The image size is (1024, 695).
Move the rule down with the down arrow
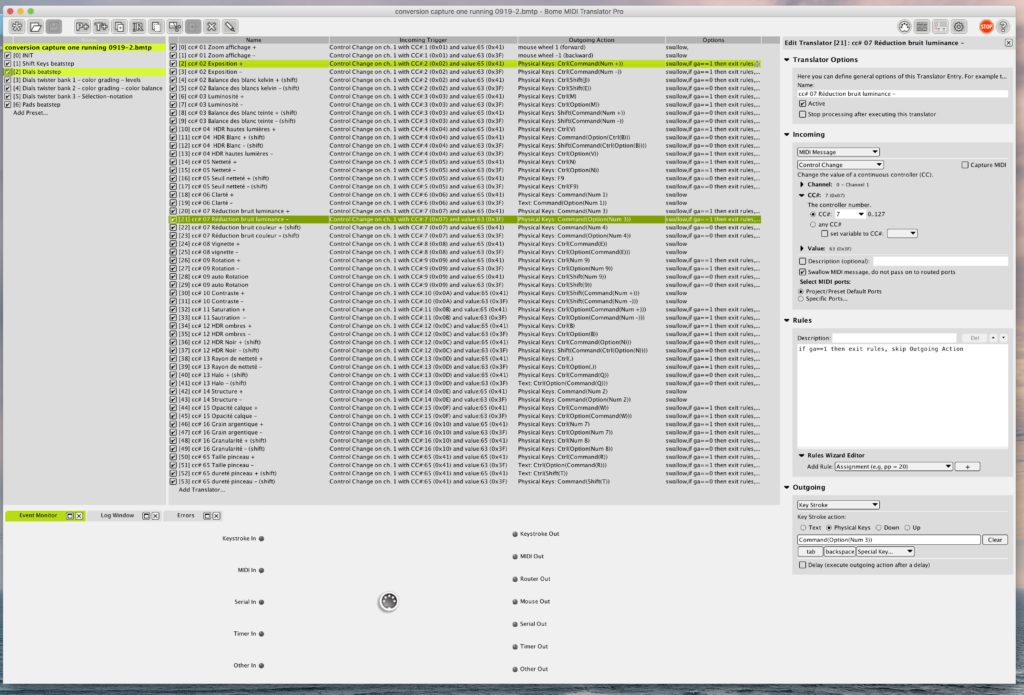1004,338
